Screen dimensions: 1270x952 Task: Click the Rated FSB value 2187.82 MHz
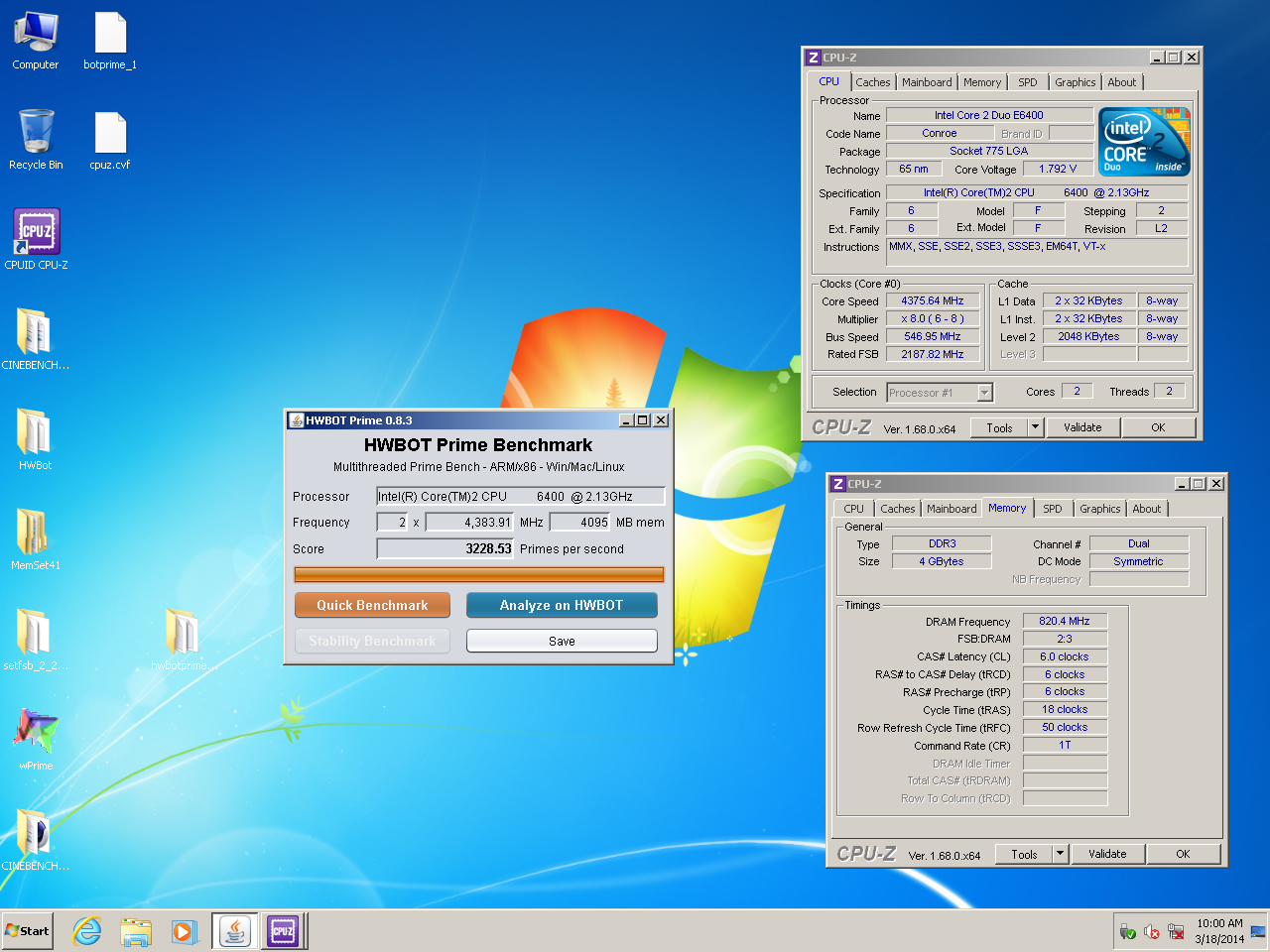tap(933, 354)
